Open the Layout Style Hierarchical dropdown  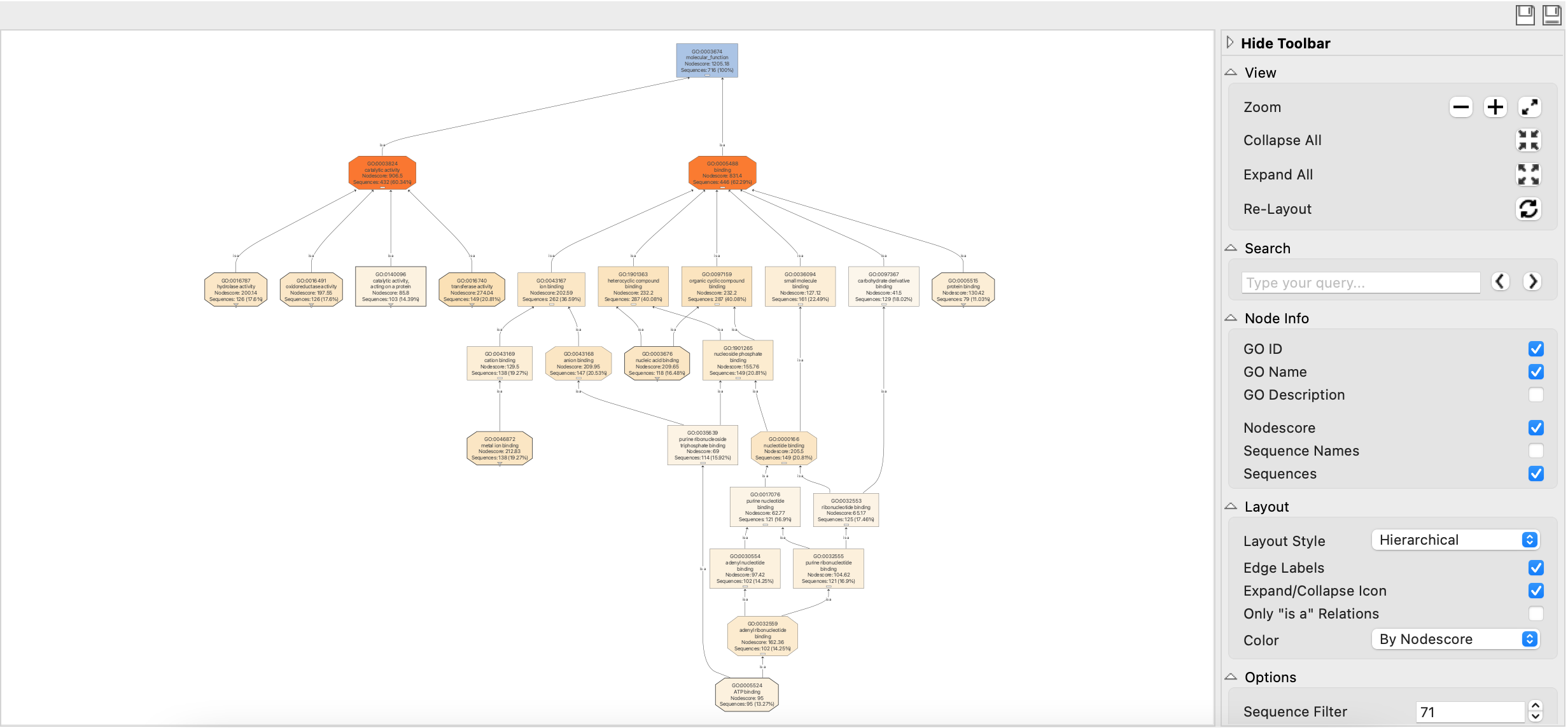[x=1455, y=540]
